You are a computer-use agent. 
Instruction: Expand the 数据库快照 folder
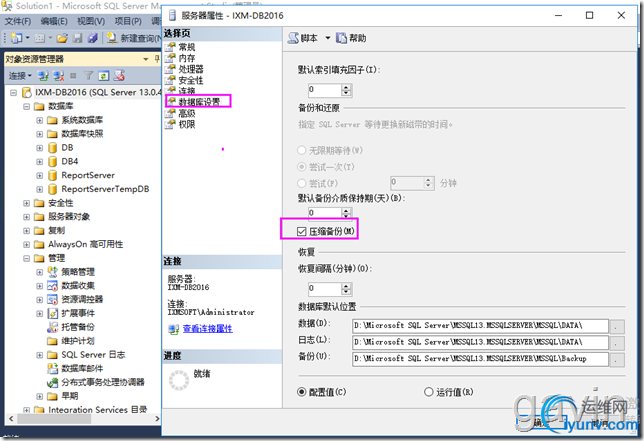(x=39, y=134)
